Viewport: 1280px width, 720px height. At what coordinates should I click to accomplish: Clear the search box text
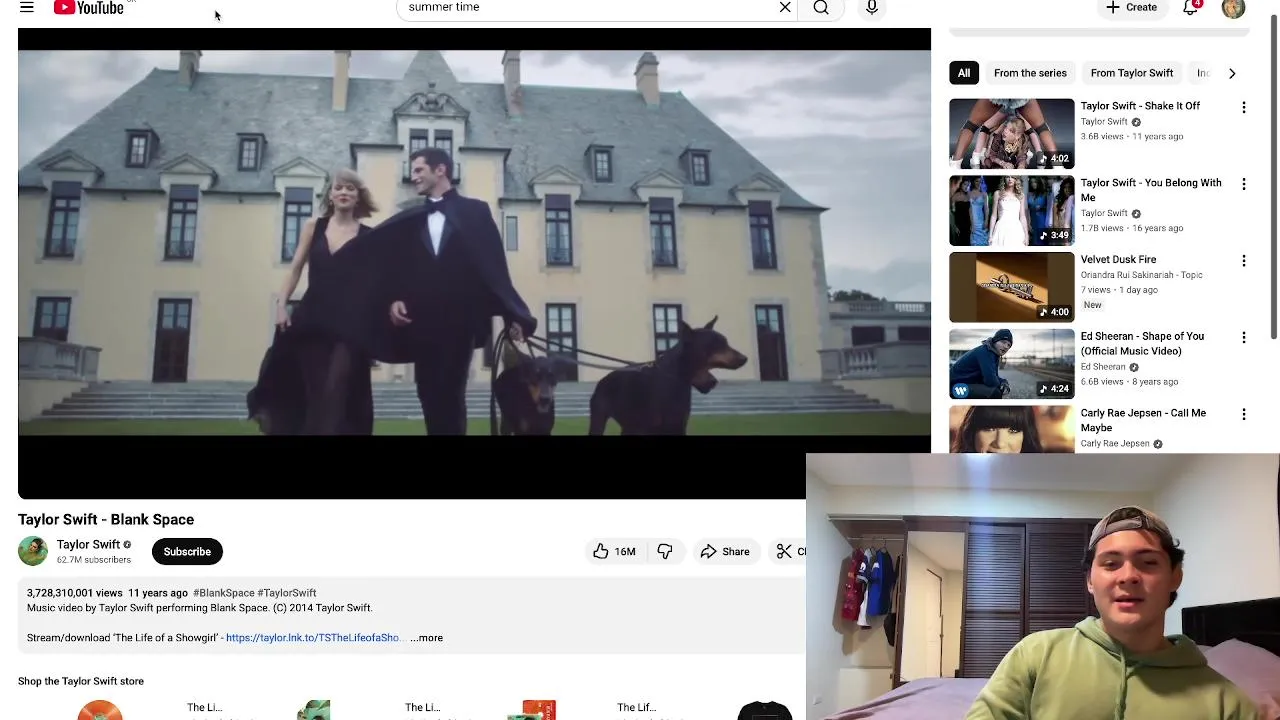point(785,8)
